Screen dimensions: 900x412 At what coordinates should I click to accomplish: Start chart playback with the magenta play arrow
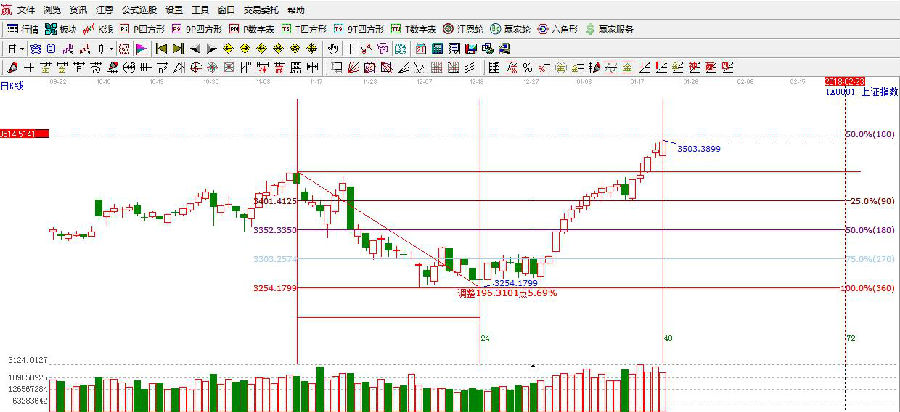coord(141,48)
